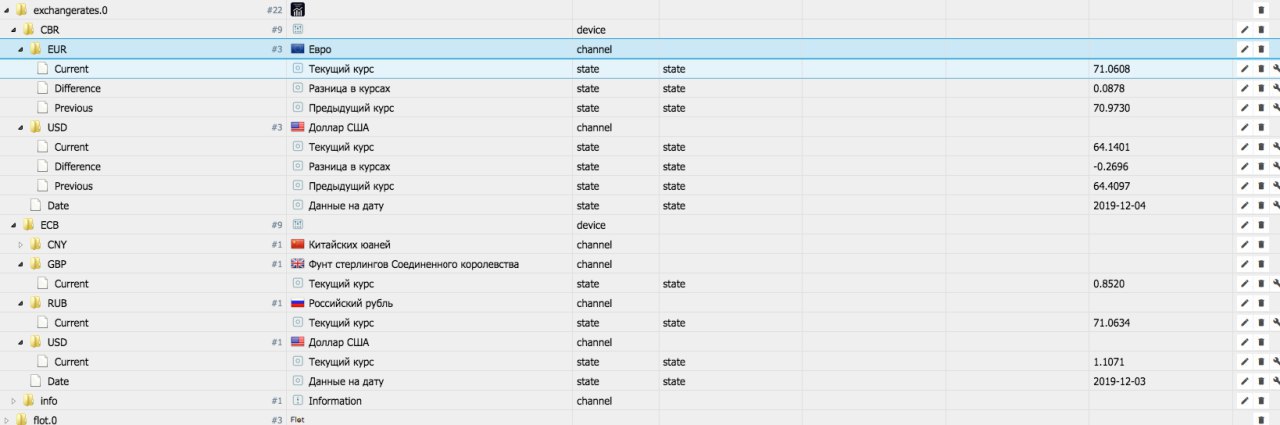
Task: Edit the state with value 64.1401
Action: click(x=1245, y=147)
